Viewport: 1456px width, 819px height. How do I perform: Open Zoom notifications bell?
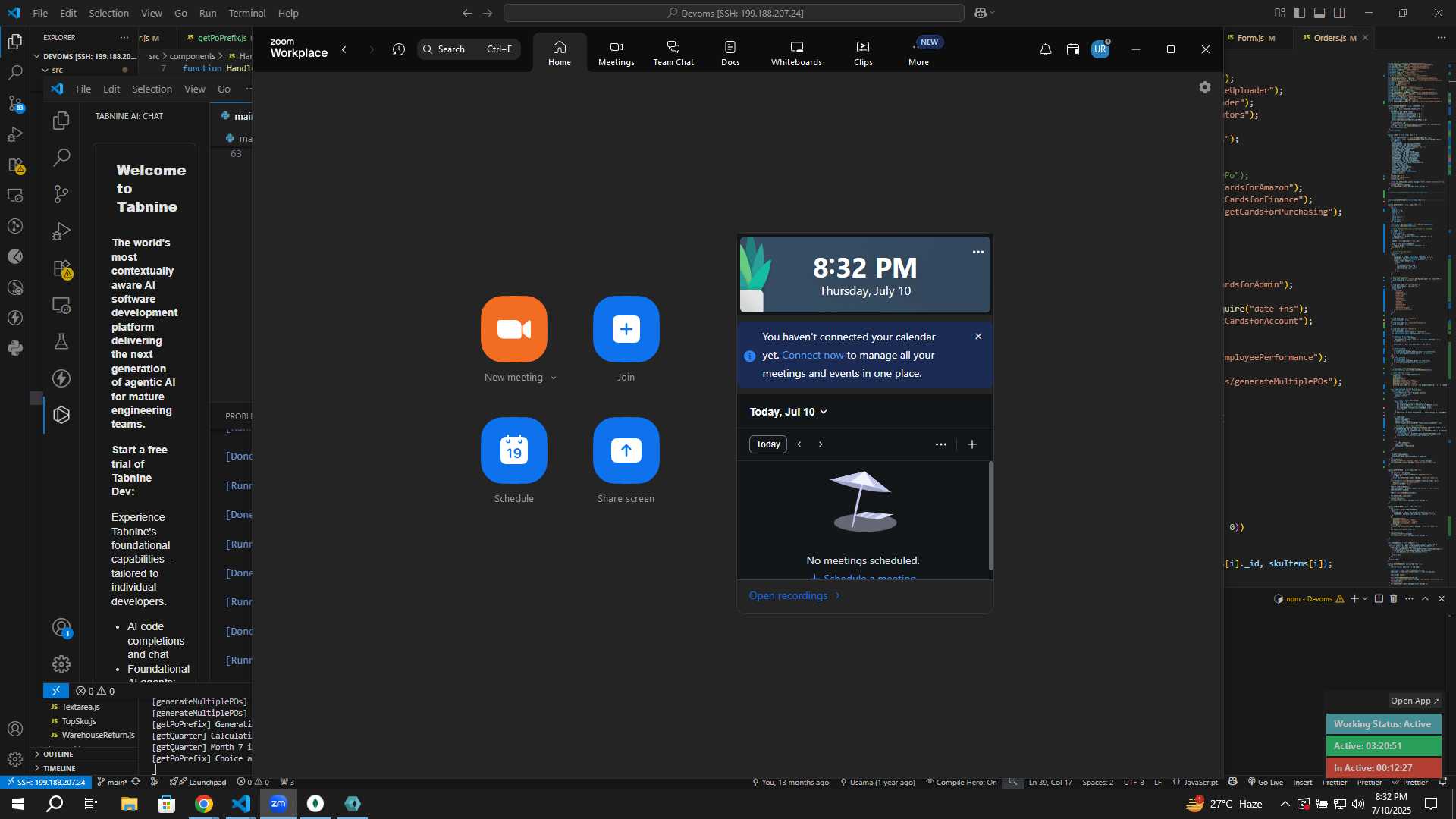coord(1045,49)
